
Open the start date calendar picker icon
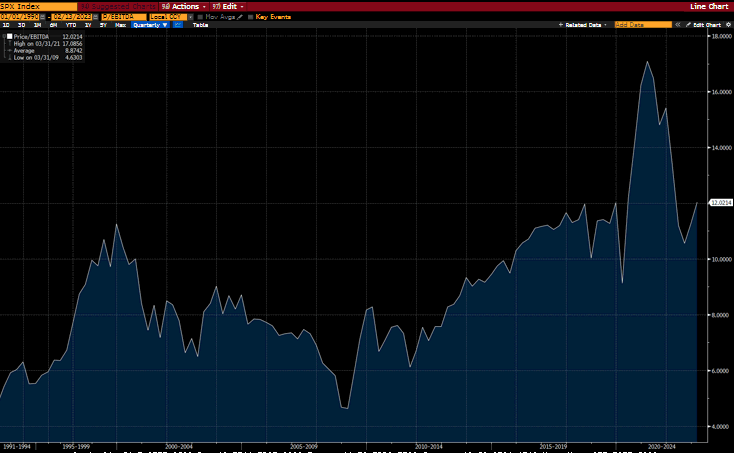43,17
